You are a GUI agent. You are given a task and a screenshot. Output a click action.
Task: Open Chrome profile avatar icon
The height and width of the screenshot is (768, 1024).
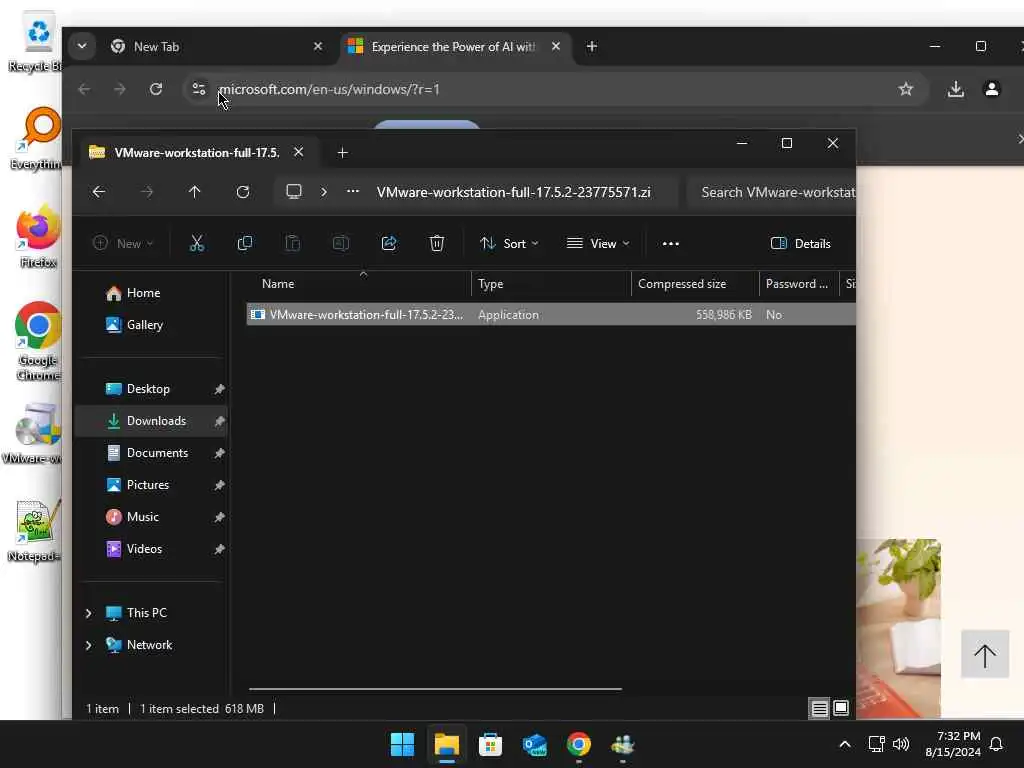[991, 89]
